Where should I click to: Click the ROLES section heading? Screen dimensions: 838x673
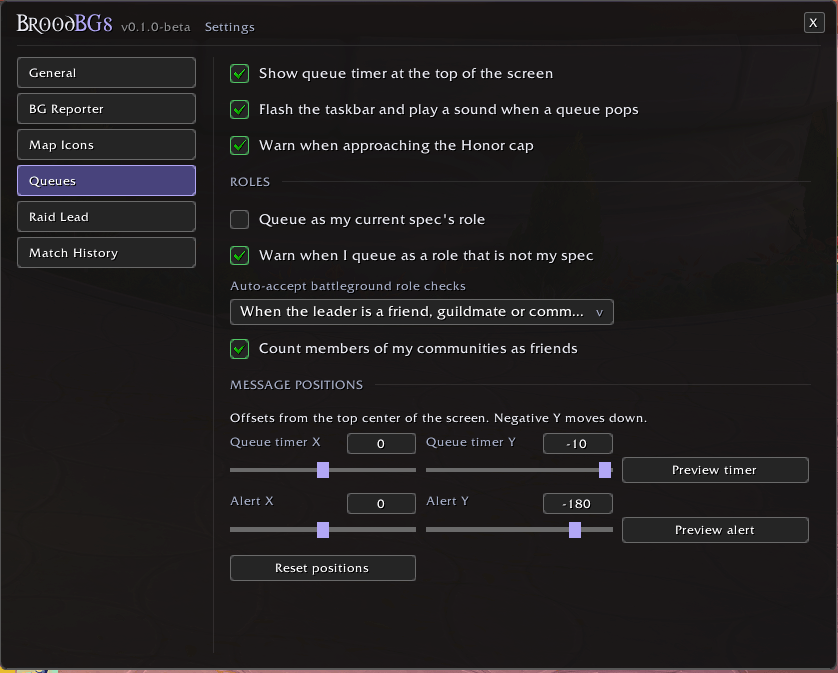pos(250,182)
